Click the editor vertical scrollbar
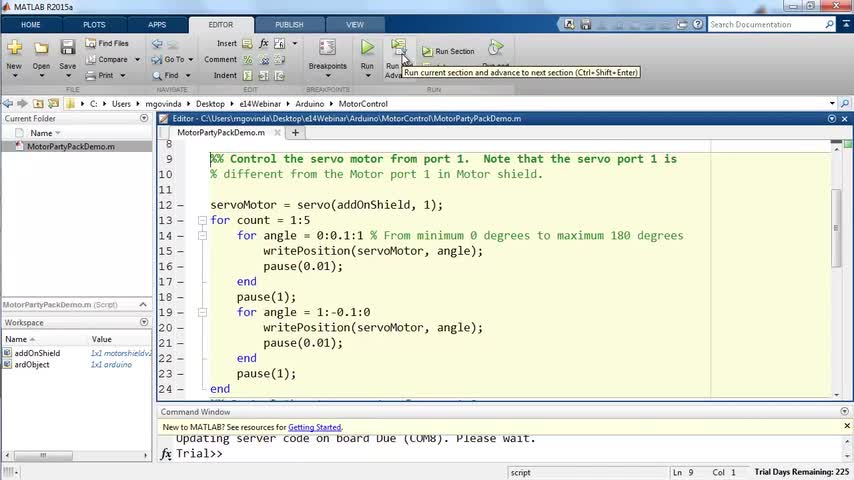 coord(836,228)
